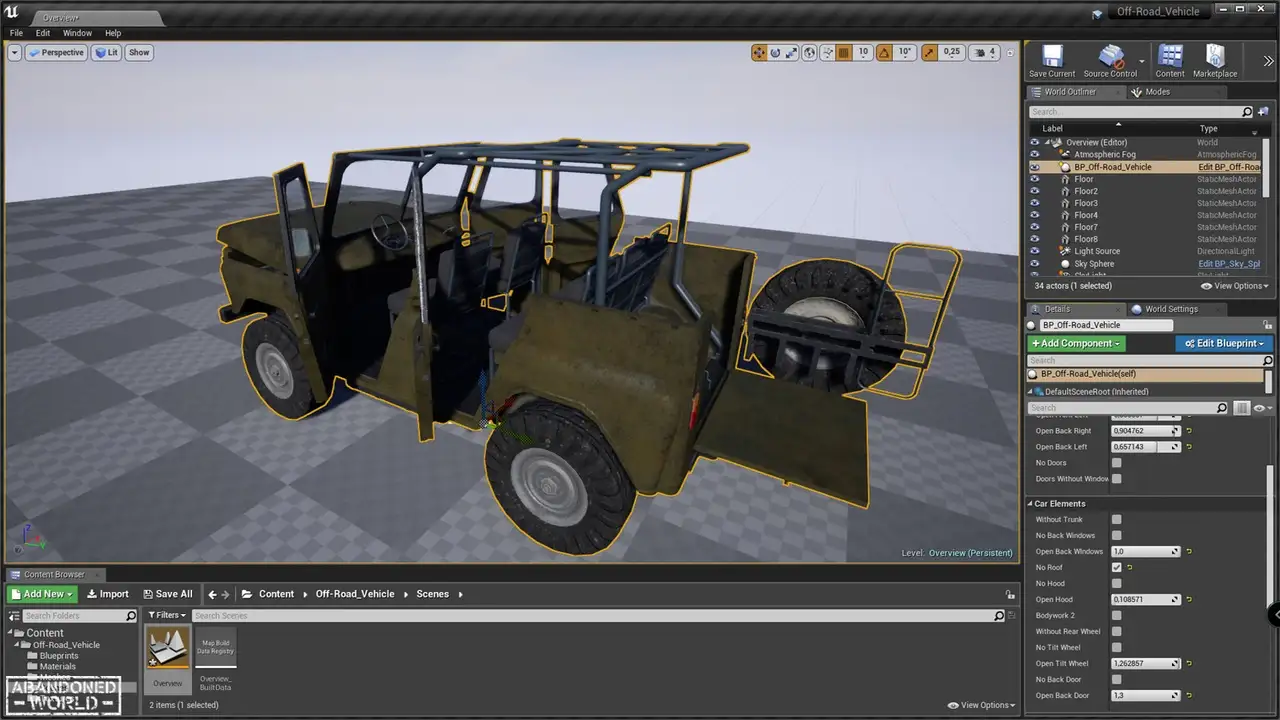Toggle world/local coordinate system globe icon
The image size is (1280, 720).
[809, 53]
